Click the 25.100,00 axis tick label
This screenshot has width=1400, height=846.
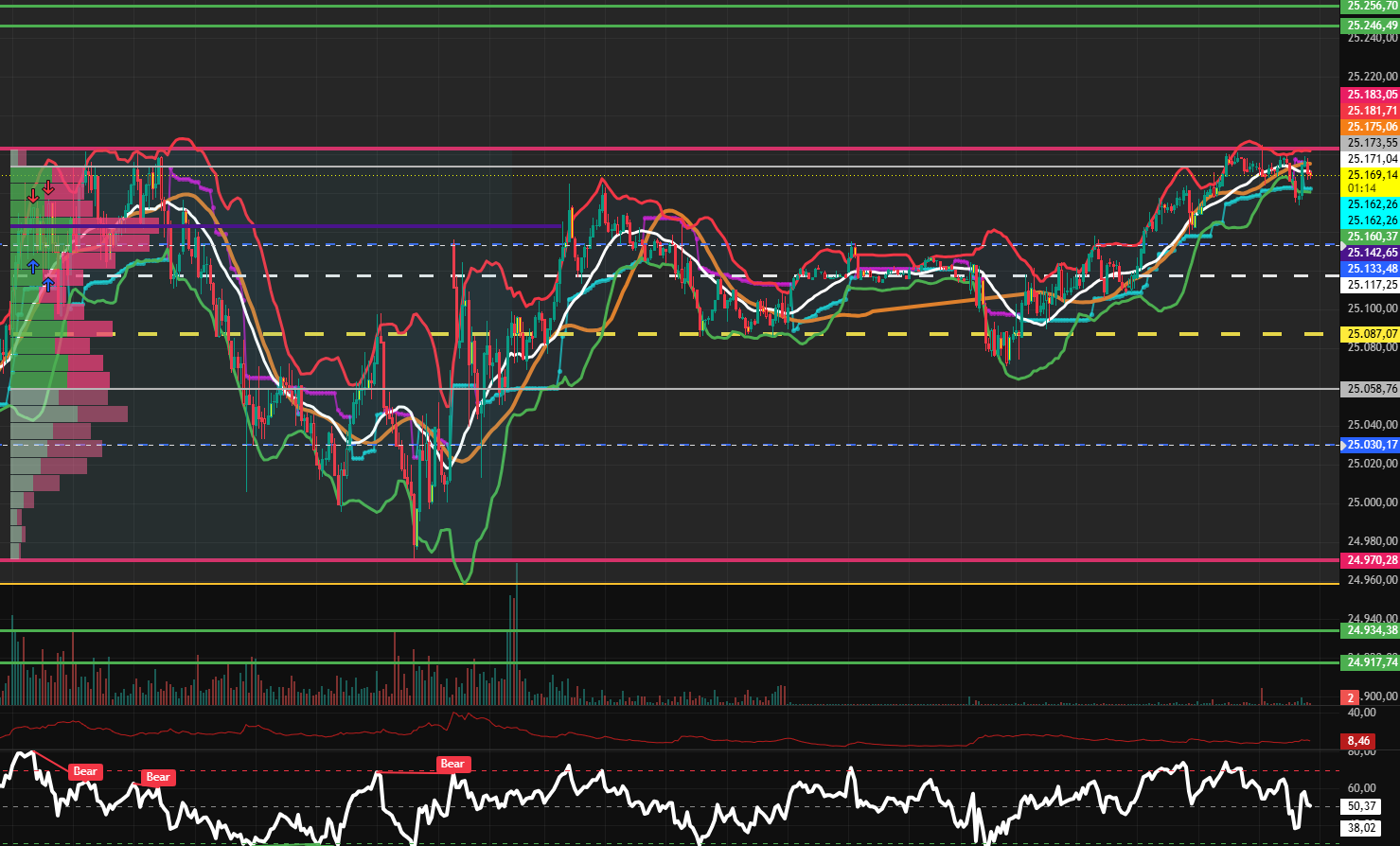coord(1373,308)
